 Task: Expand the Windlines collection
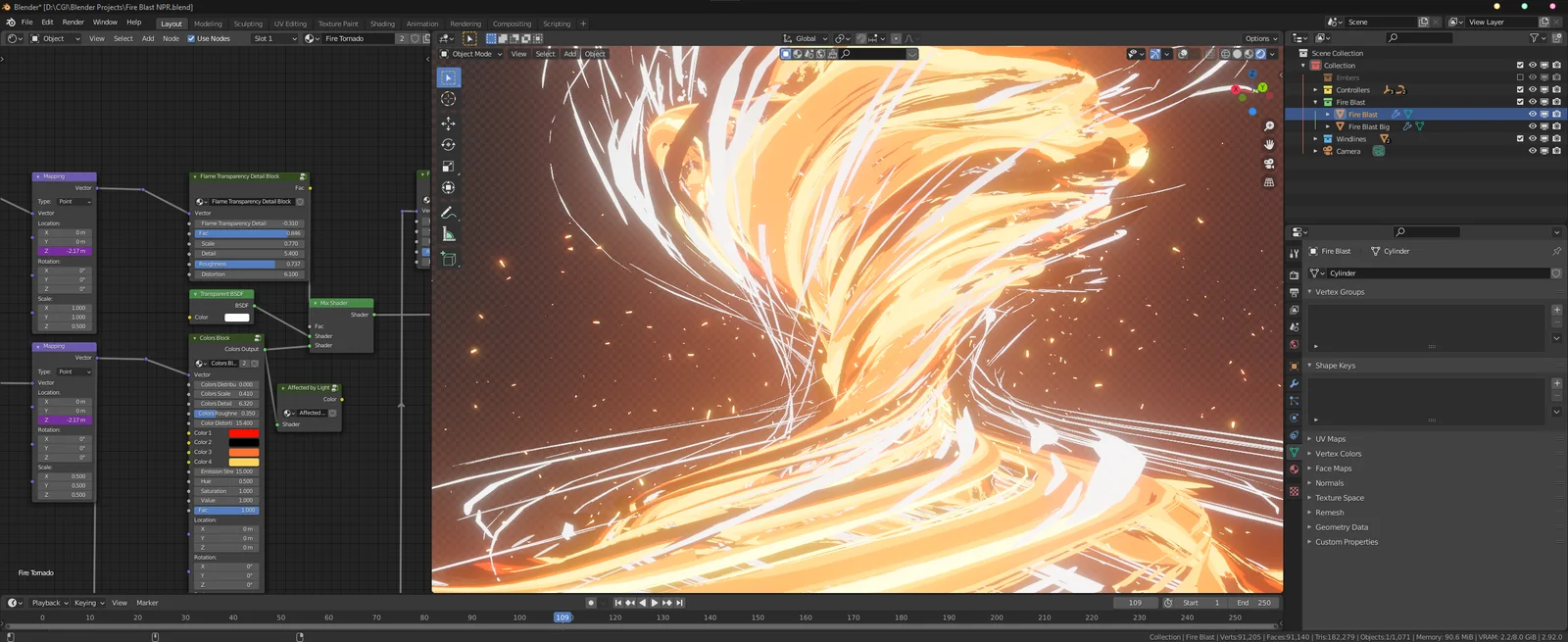(x=1315, y=139)
